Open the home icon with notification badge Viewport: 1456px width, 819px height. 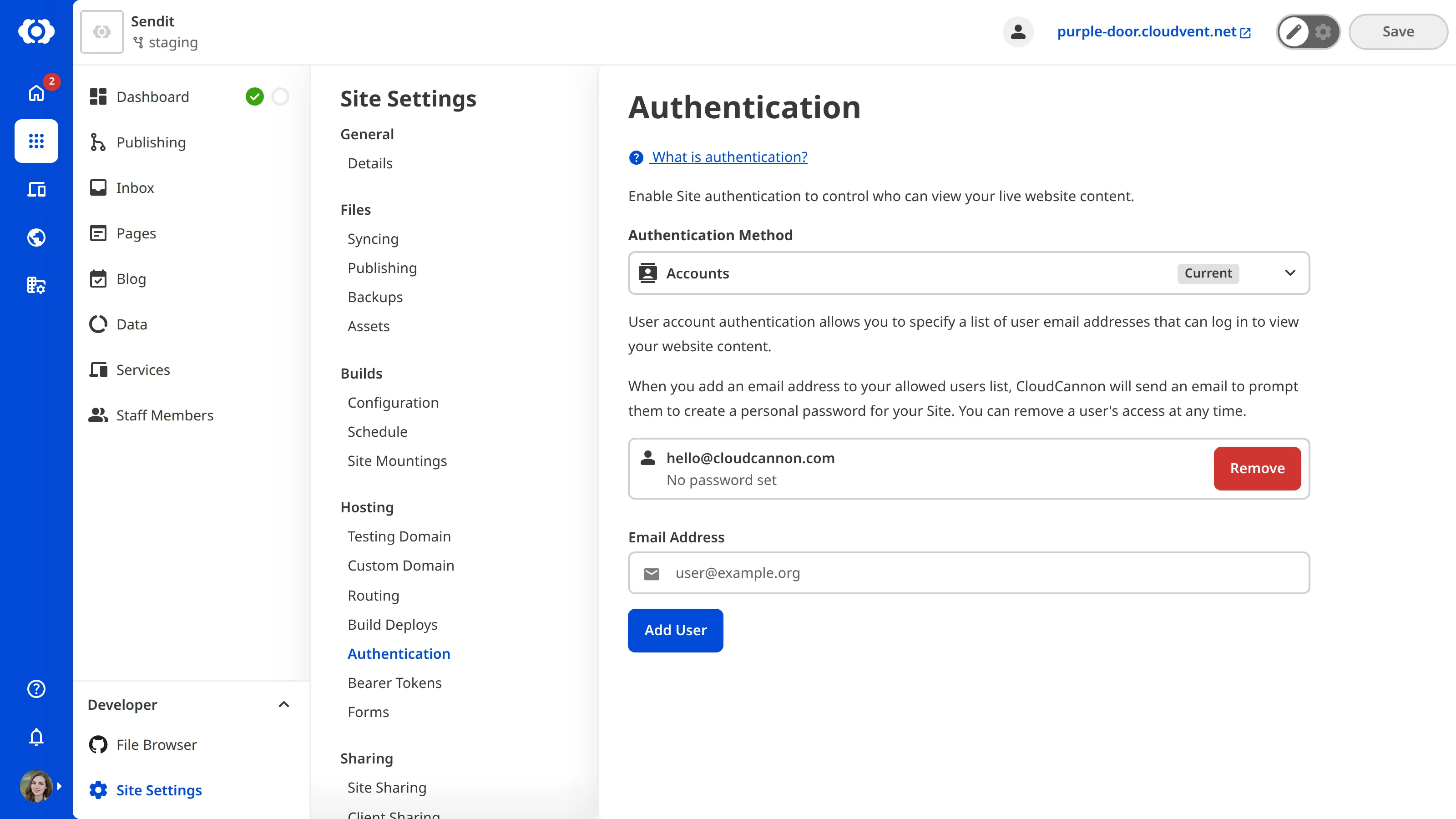pyautogui.click(x=36, y=93)
